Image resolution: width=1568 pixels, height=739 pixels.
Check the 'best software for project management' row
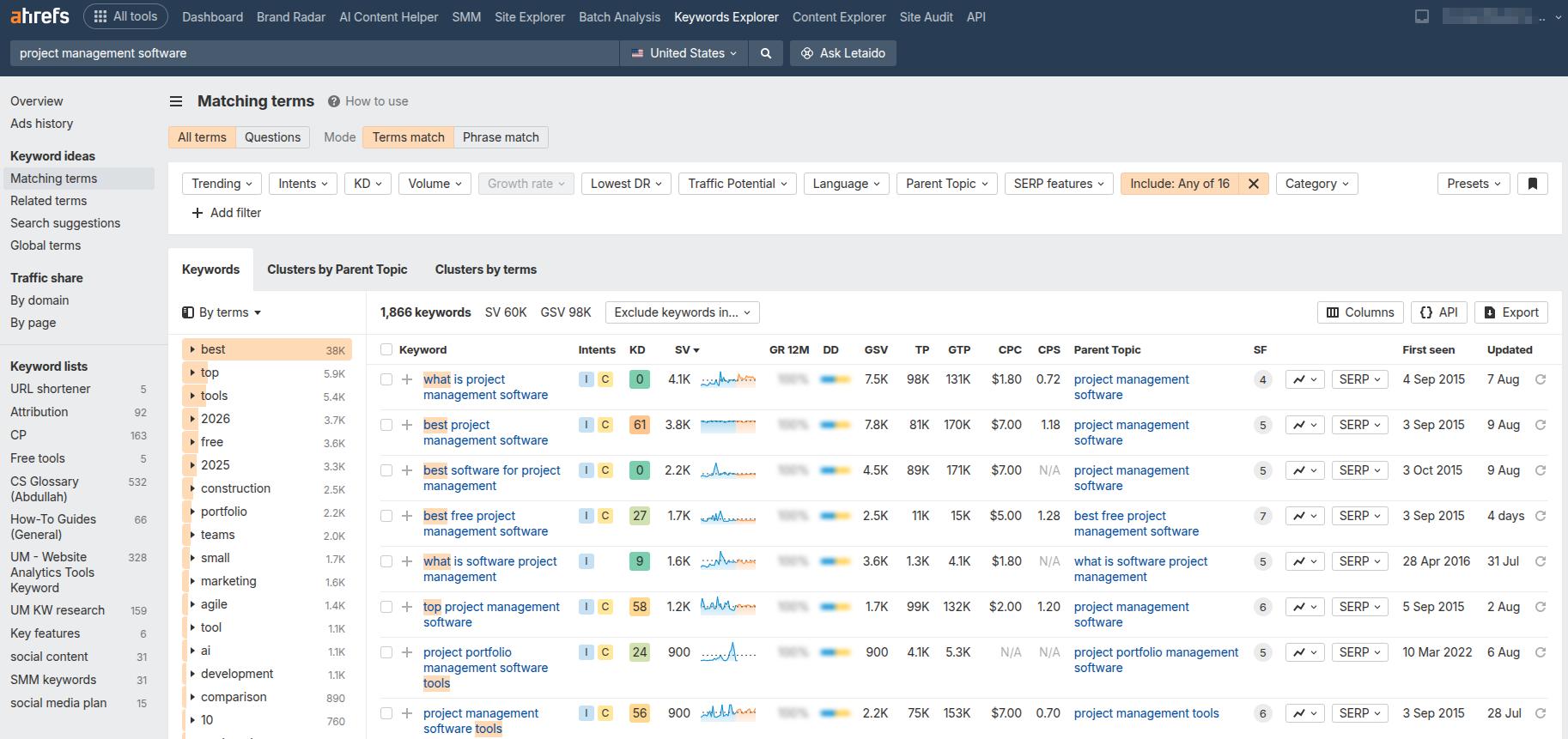pyautogui.click(x=386, y=470)
